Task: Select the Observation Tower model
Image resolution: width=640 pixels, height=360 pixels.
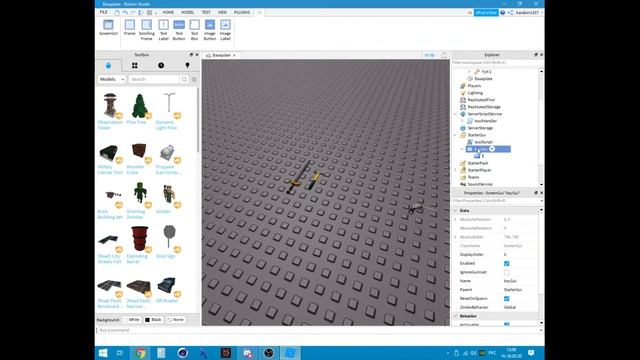Action: tap(110, 111)
